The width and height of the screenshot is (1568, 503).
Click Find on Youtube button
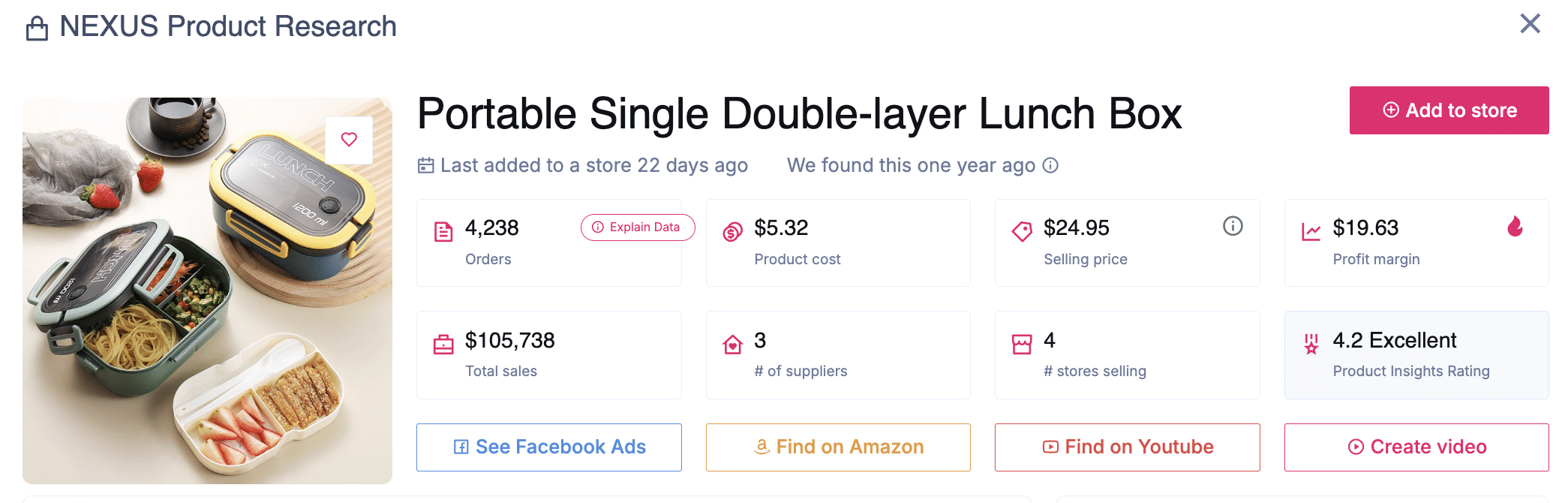[x=1127, y=447]
